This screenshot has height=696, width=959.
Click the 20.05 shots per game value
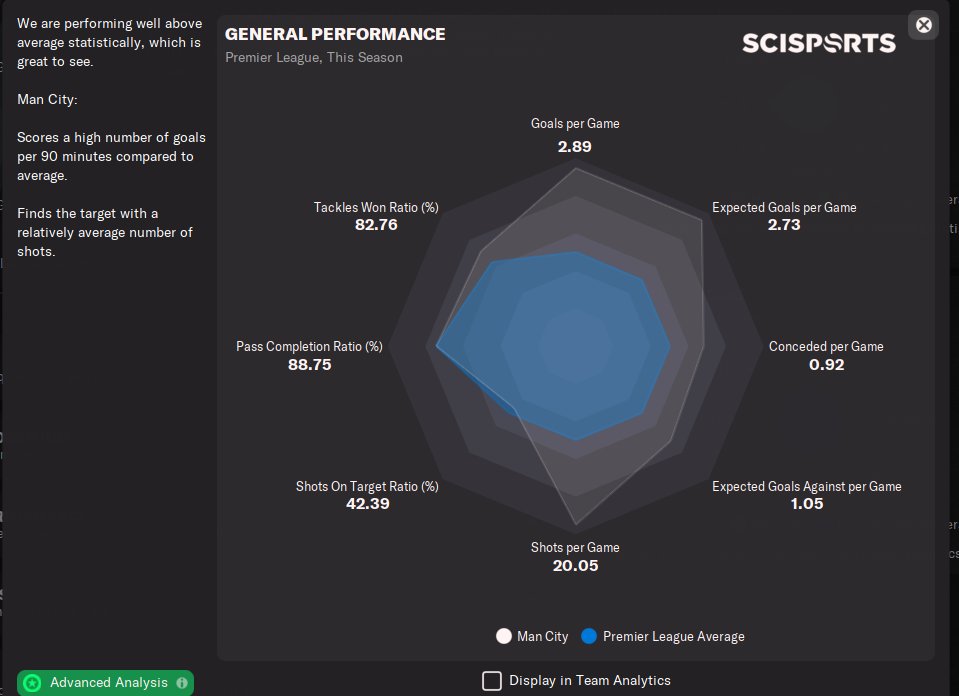coord(575,566)
